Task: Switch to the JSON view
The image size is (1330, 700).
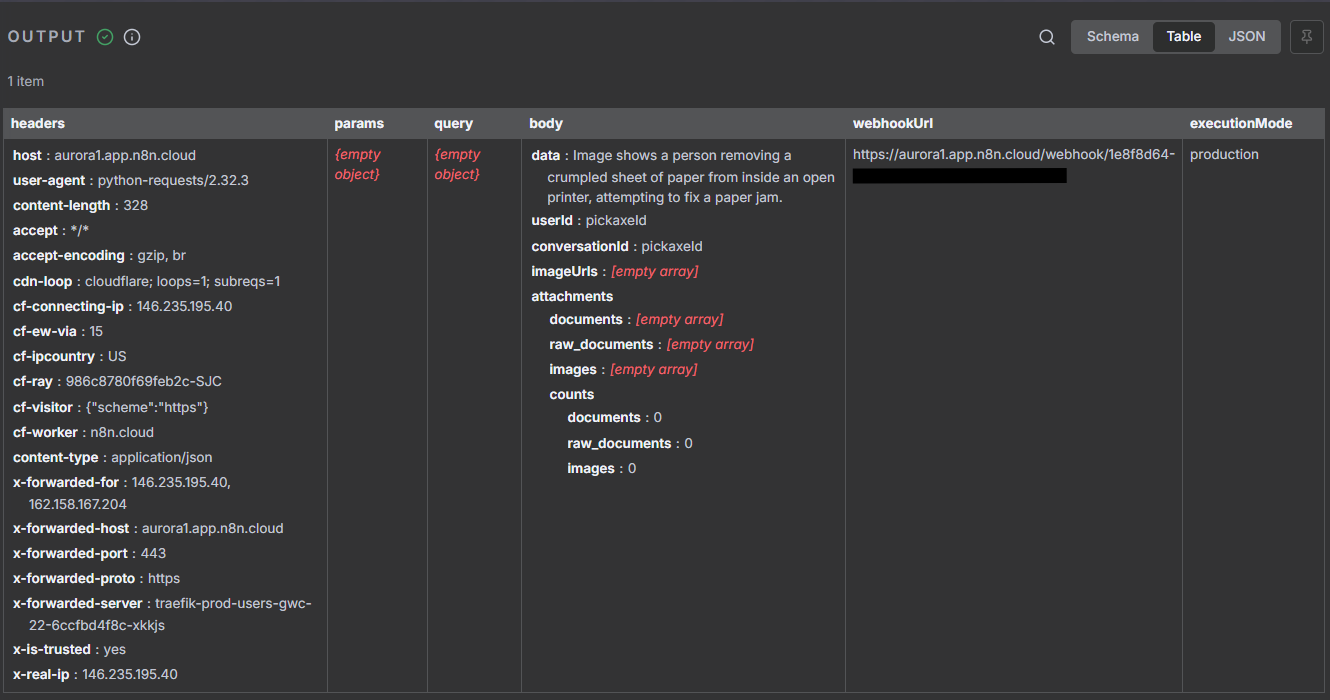Action: (x=1246, y=37)
